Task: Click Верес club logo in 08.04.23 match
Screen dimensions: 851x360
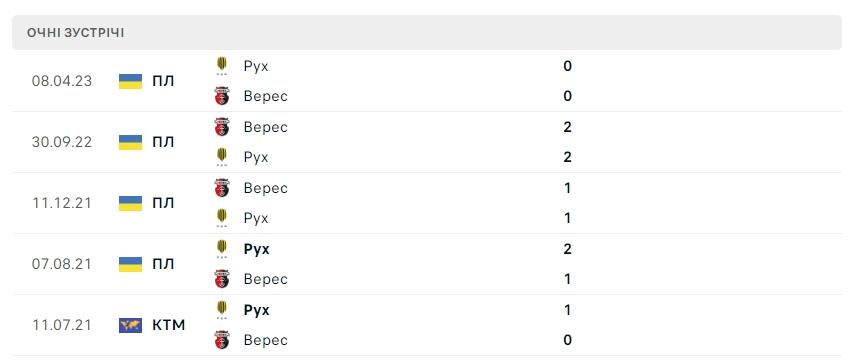Action: click(x=222, y=96)
